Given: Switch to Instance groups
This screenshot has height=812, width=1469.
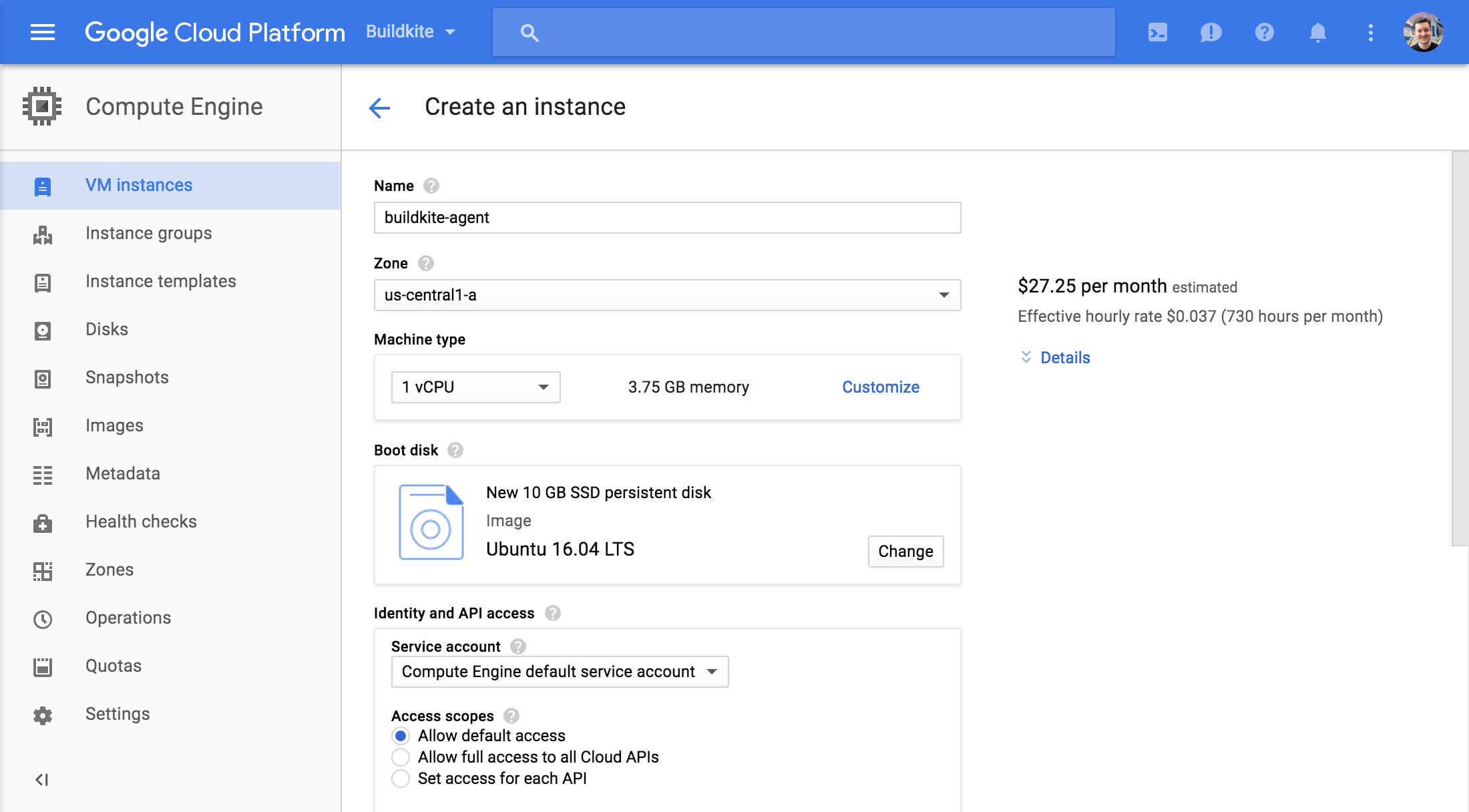Looking at the screenshot, I should 148,233.
